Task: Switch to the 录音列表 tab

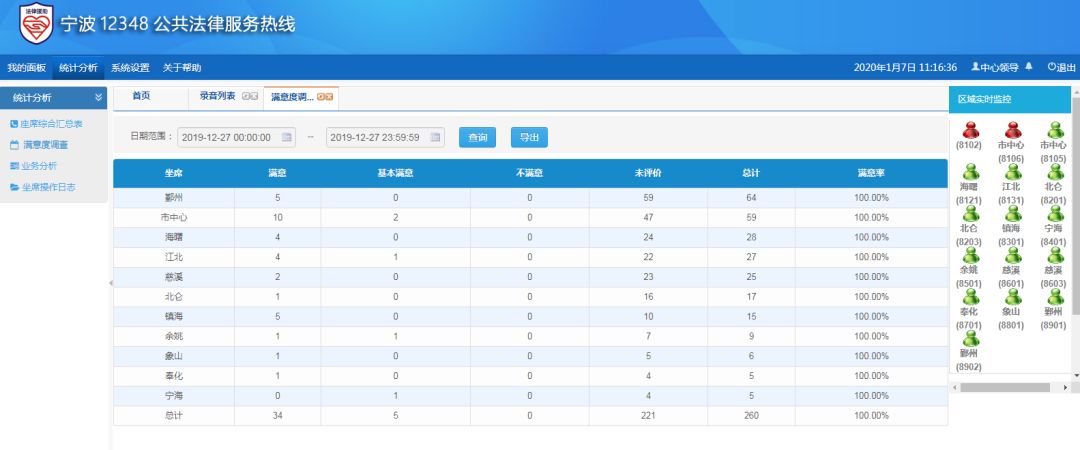Action: click(217, 96)
